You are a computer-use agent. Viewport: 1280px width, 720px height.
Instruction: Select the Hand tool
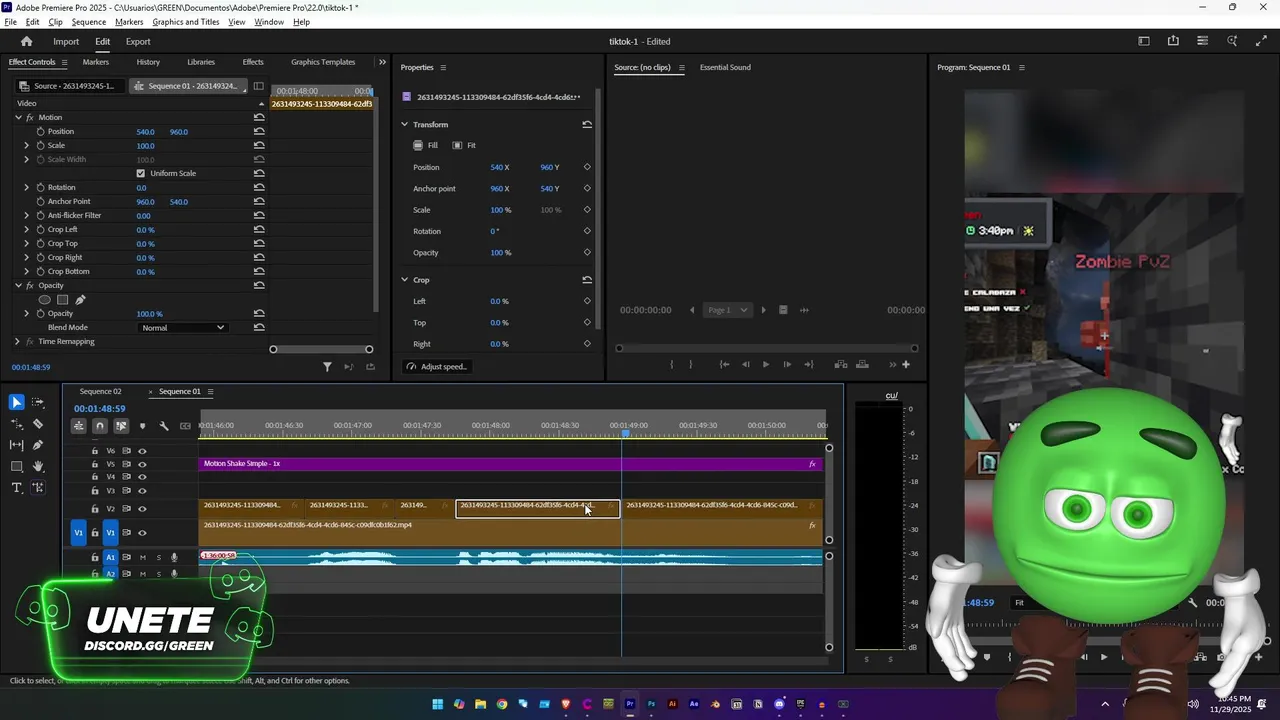tap(38, 466)
